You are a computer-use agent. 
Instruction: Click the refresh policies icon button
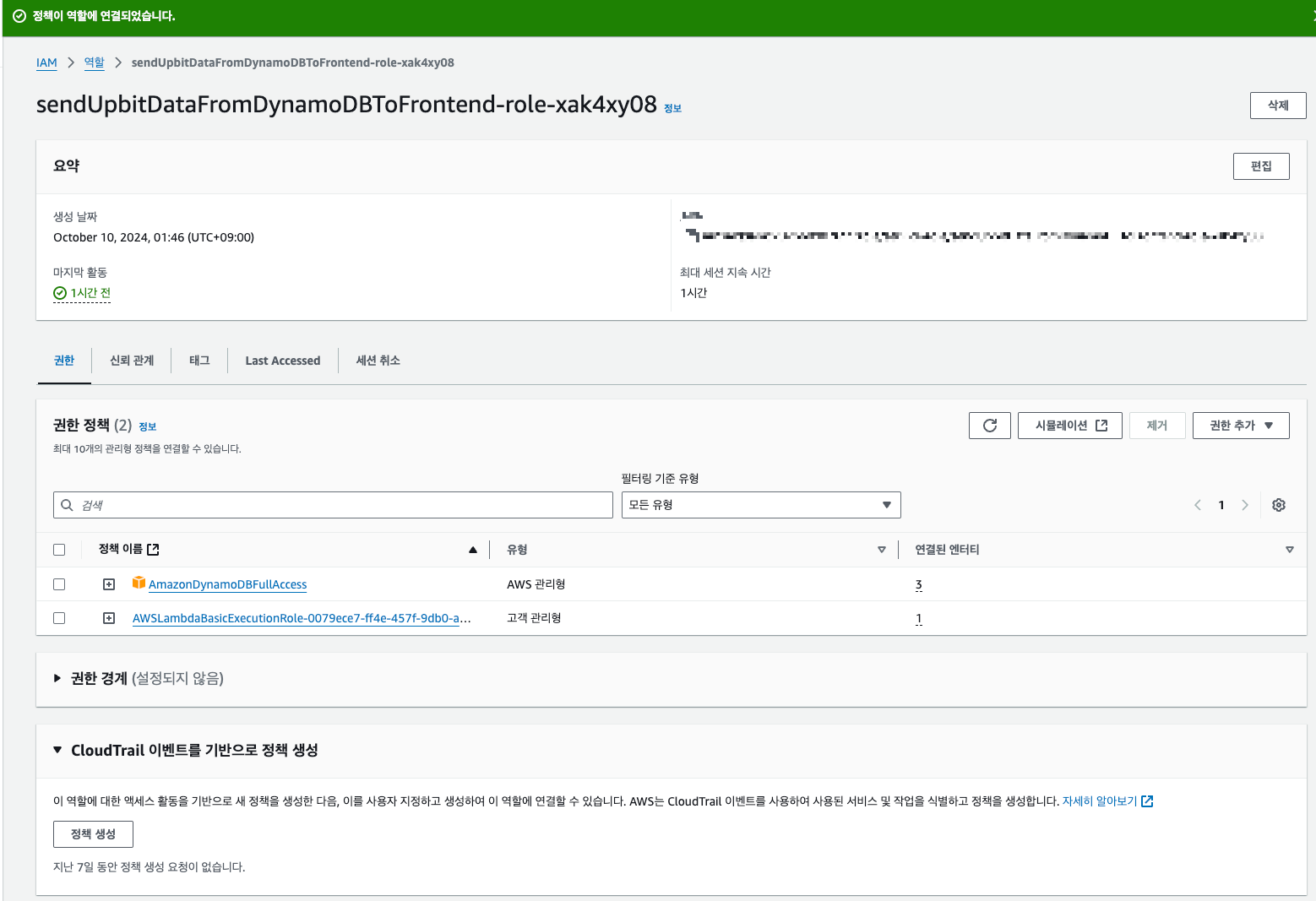click(x=989, y=426)
